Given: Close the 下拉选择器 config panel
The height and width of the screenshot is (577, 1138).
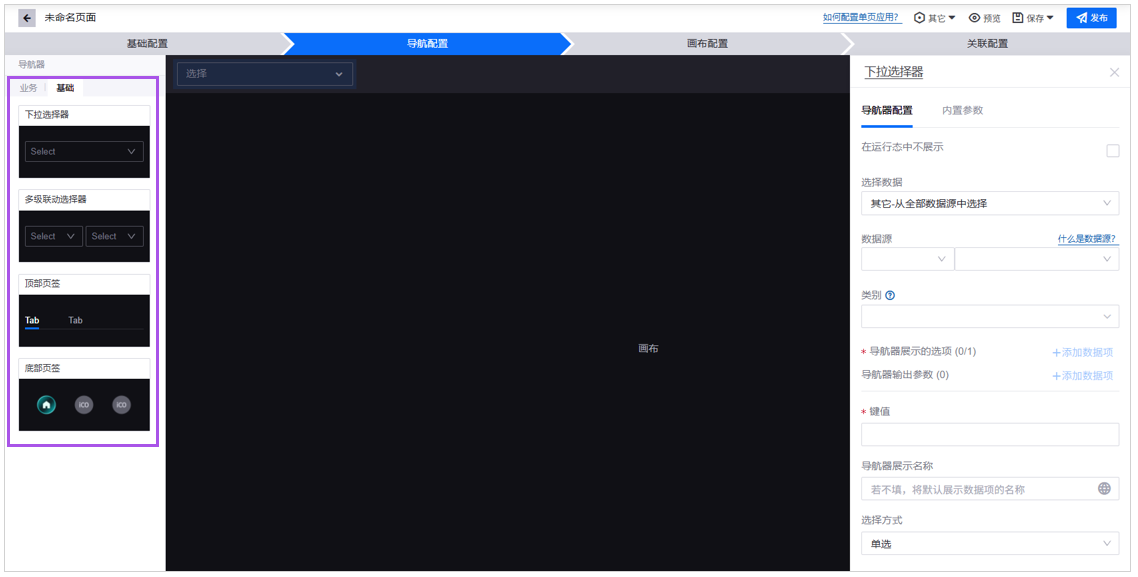Looking at the screenshot, I should [1114, 73].
